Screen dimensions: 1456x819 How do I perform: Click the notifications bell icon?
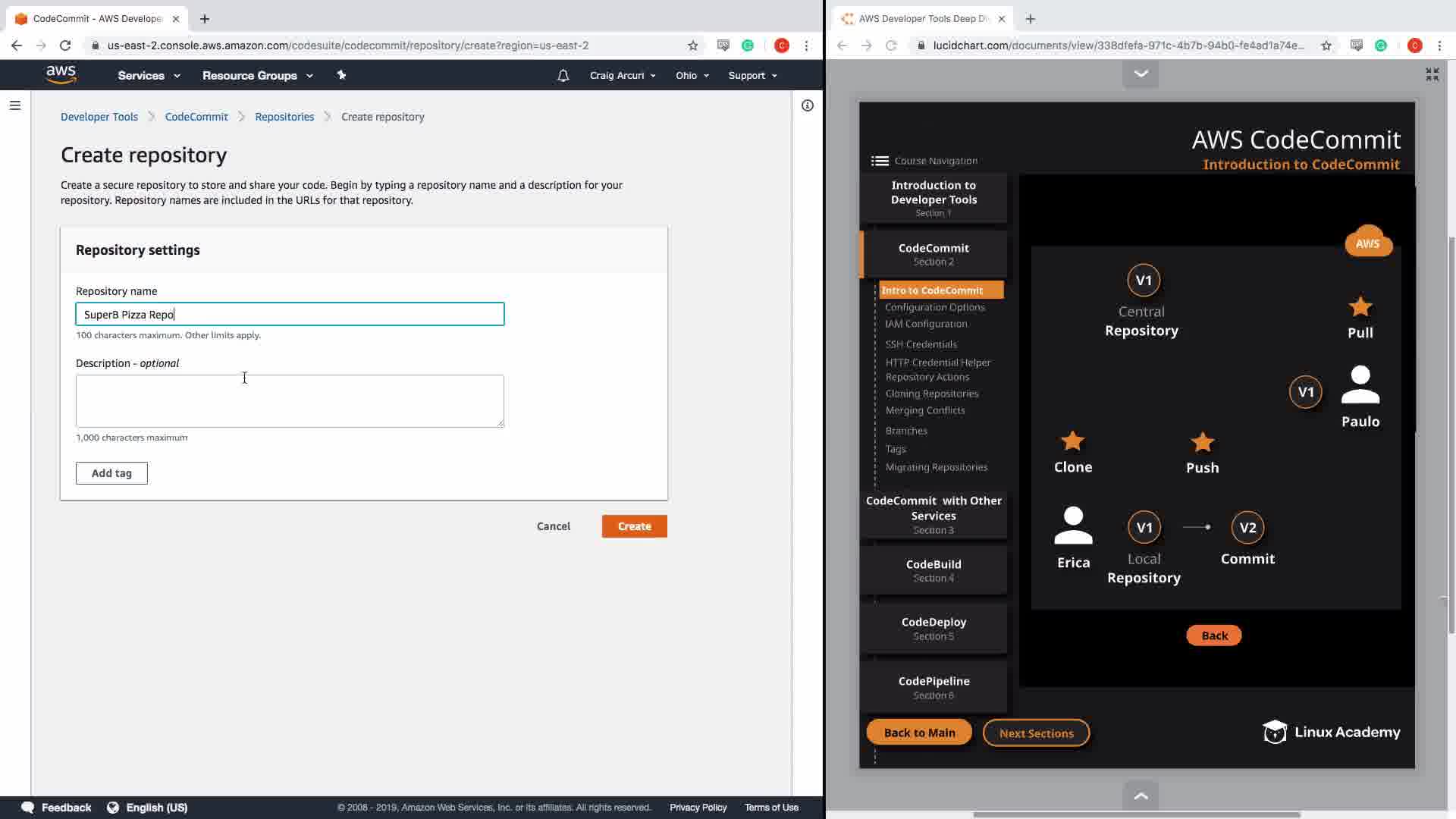563,76
